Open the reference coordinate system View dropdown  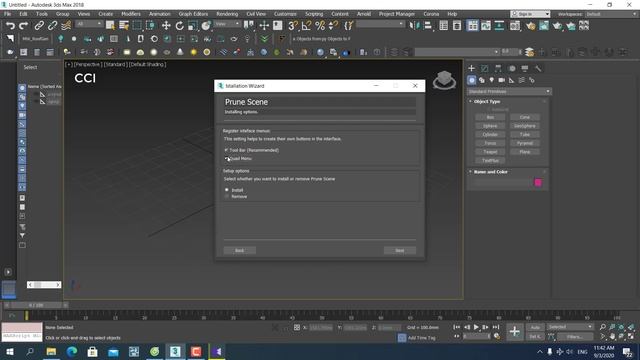click(227, 24)
